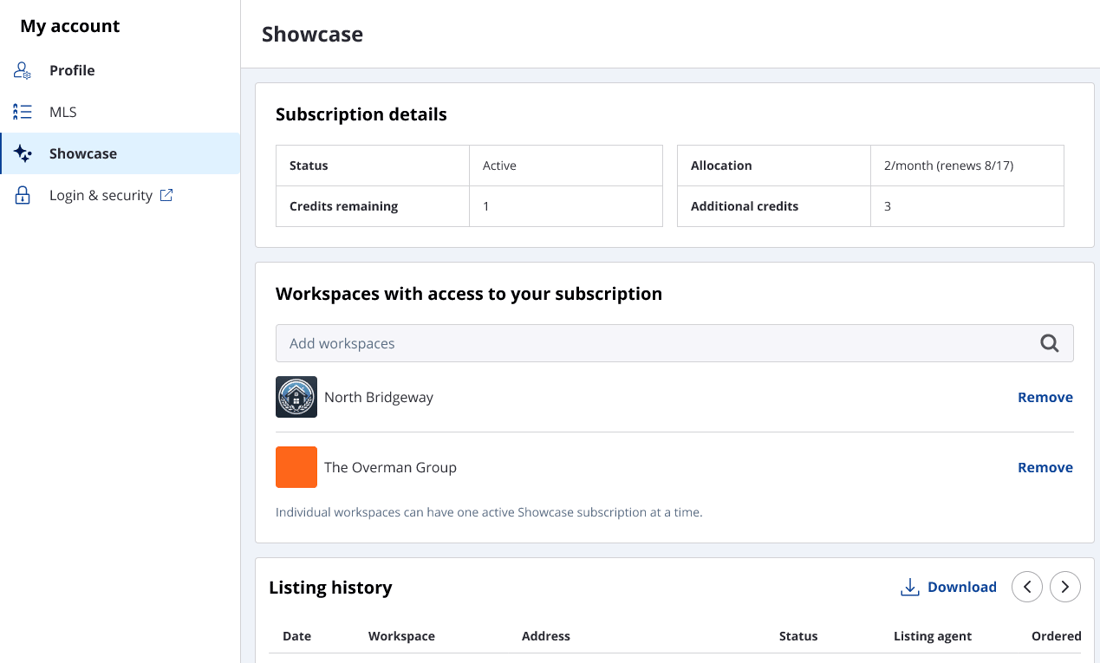
Task: Click the Showcase sparkle icon
Action: click(22, 154)
